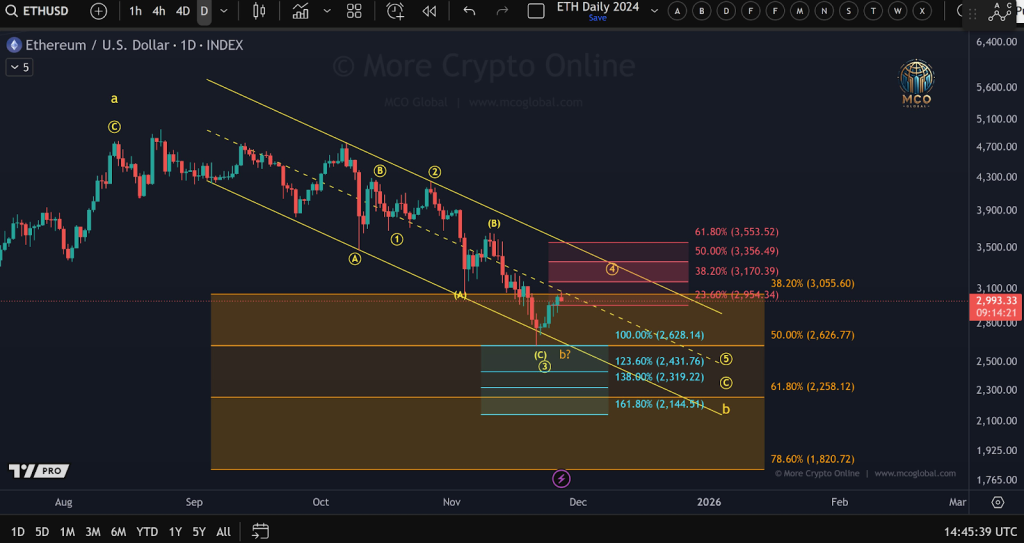Set range to 6M
This screenshot has width=1024, height=543.
tap(118, 532)
